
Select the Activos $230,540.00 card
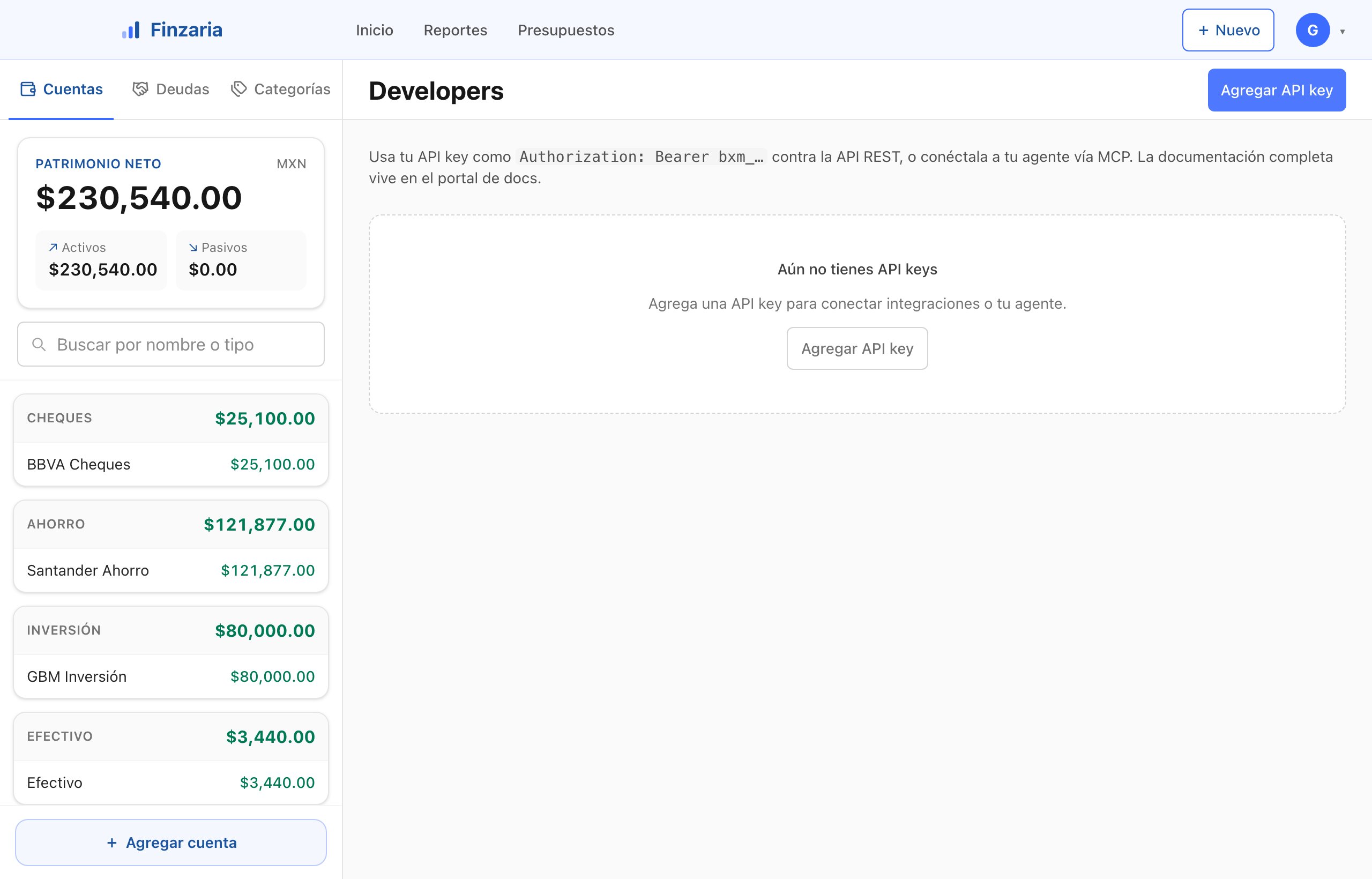[x=101, y=260]
